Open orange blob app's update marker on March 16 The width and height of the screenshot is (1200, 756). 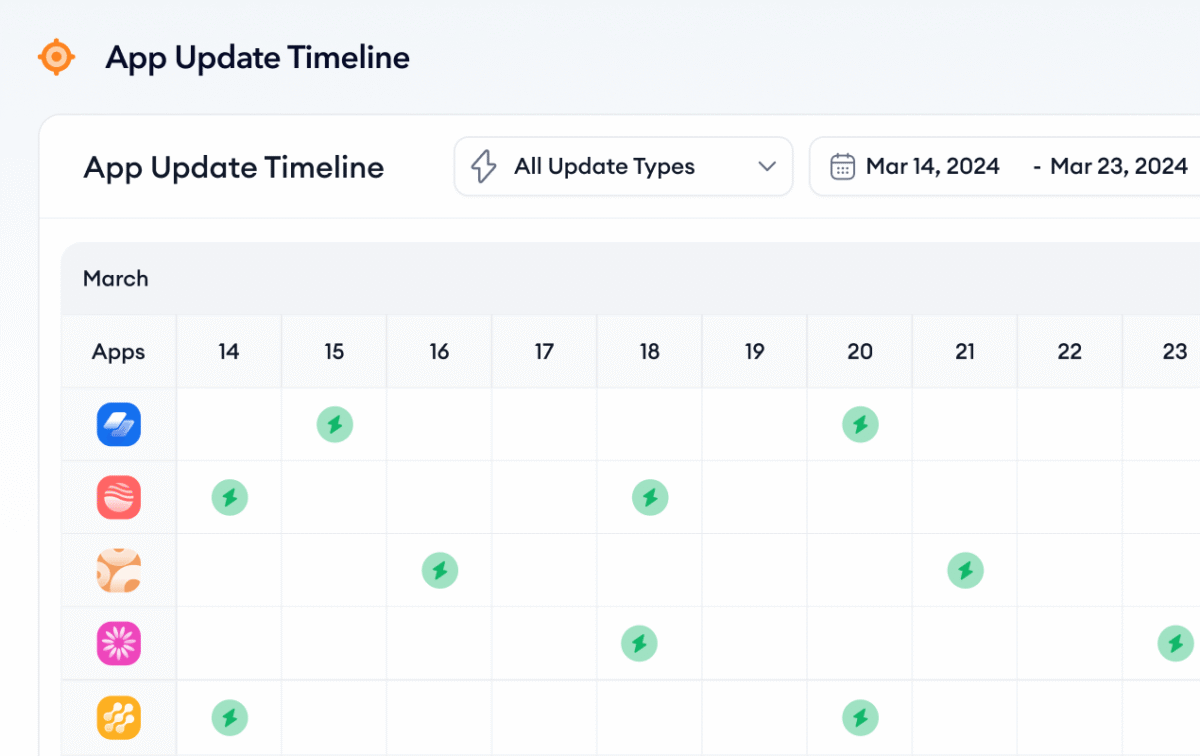(x=440, y=571)
